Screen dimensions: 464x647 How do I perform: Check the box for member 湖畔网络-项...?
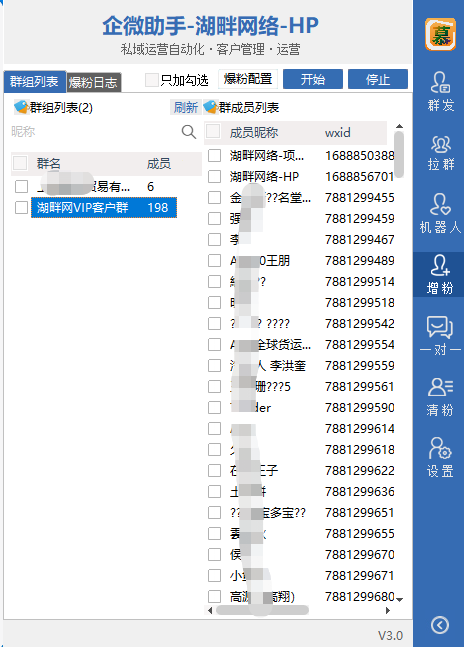[x=214, y=156]
